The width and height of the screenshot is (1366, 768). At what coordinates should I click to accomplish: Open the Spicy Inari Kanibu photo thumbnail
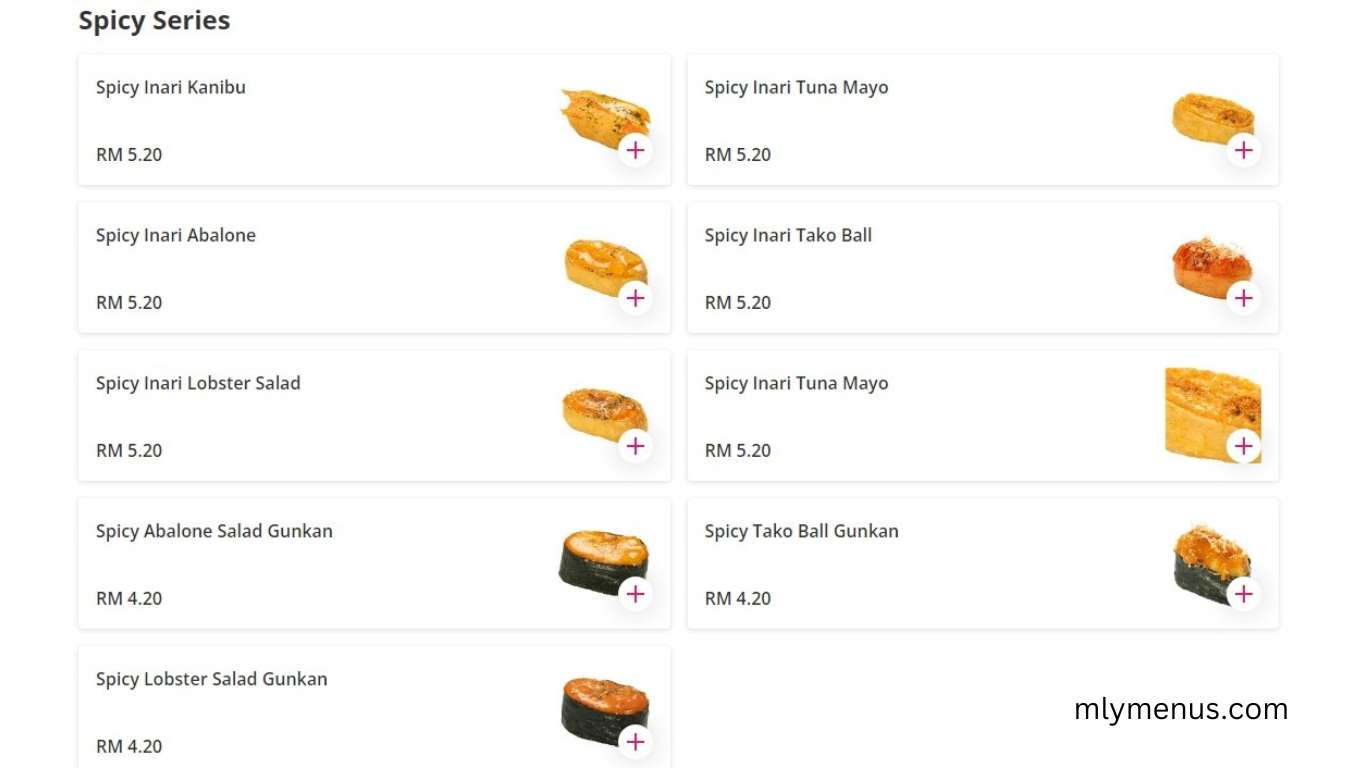coord(600,115)
